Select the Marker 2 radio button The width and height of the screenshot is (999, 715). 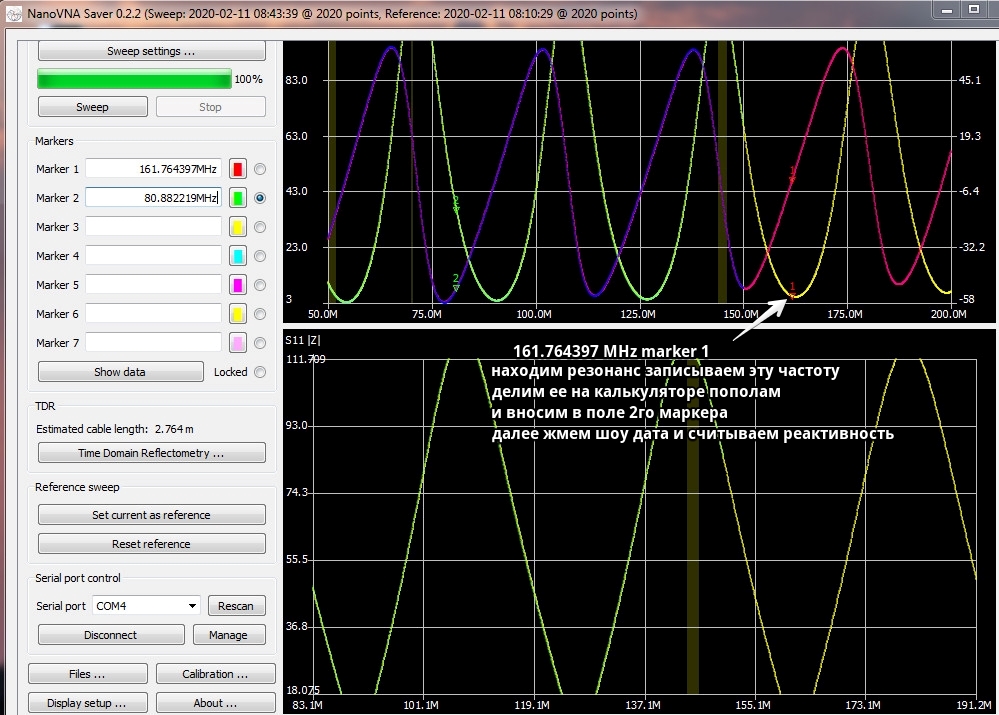point(260,198)
